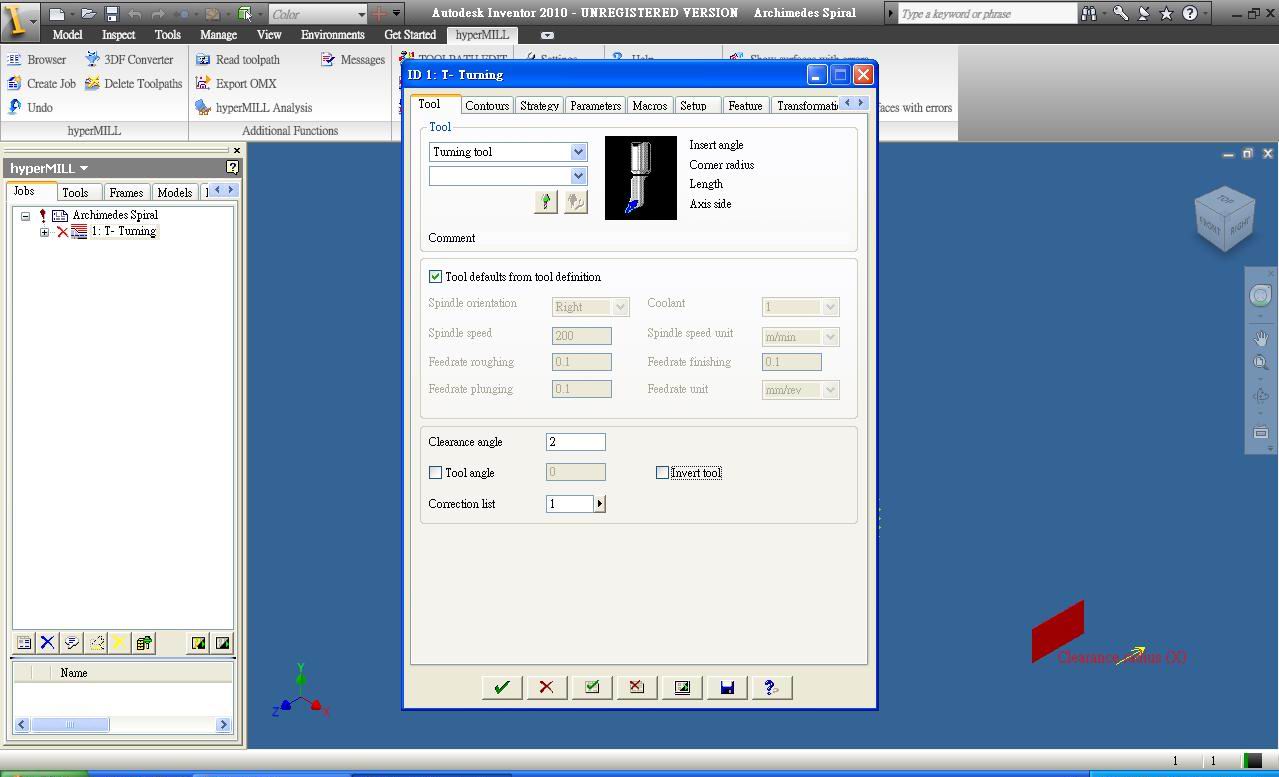Click the Pan hand icon in navigation bar

point(1261,338)
